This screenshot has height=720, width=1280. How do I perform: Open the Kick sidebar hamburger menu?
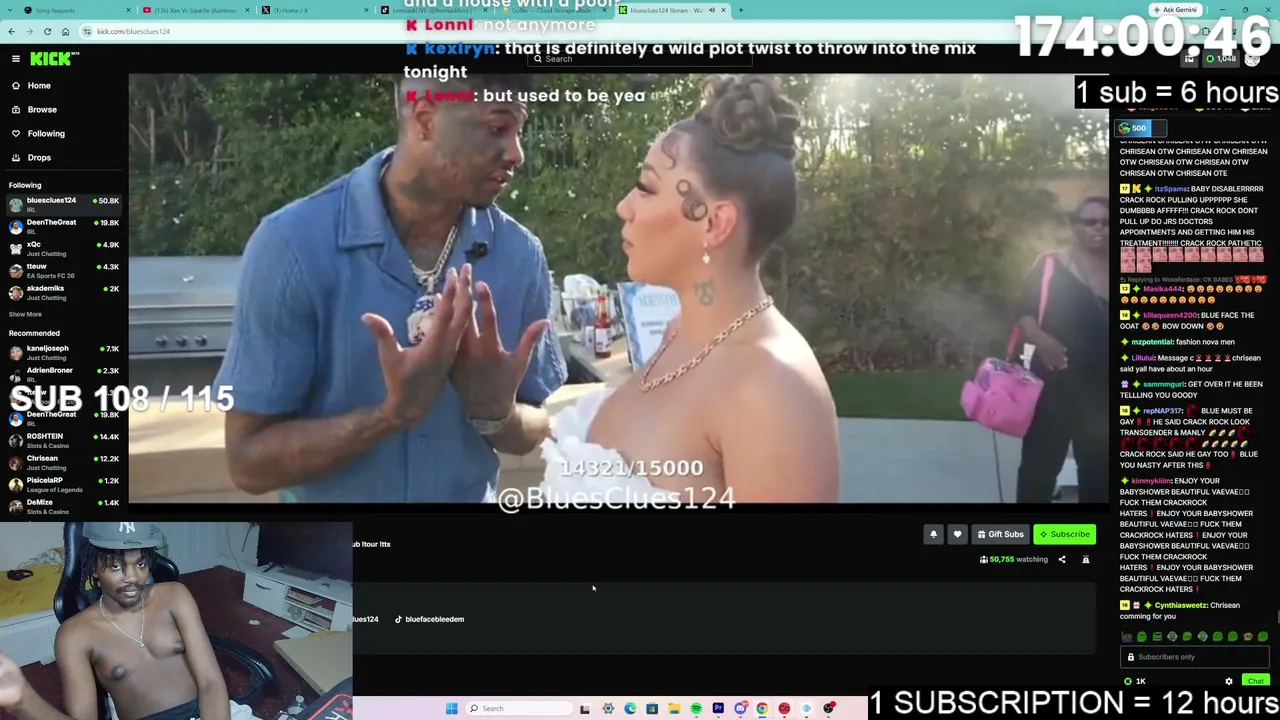pos(15,59)
